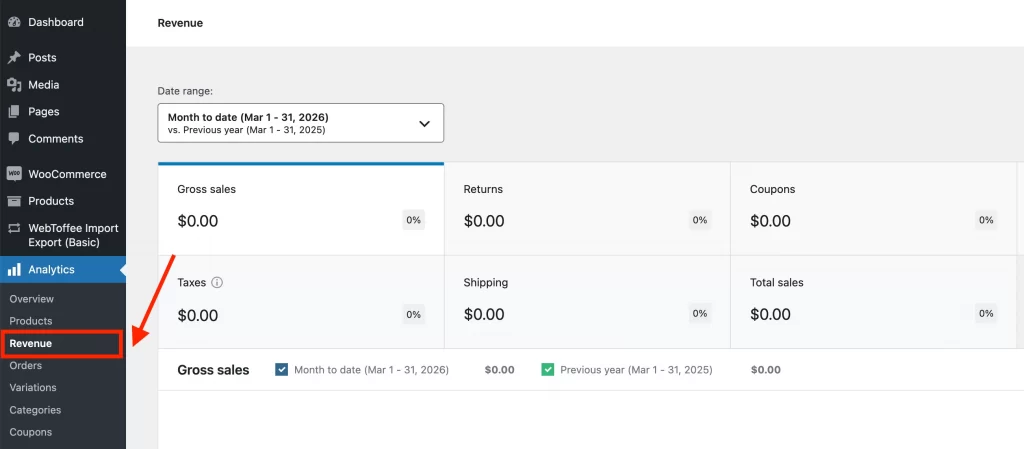The image size is (1024, 449).
Task: Click the Revenue page heading
Action: [x=180, y=23]
